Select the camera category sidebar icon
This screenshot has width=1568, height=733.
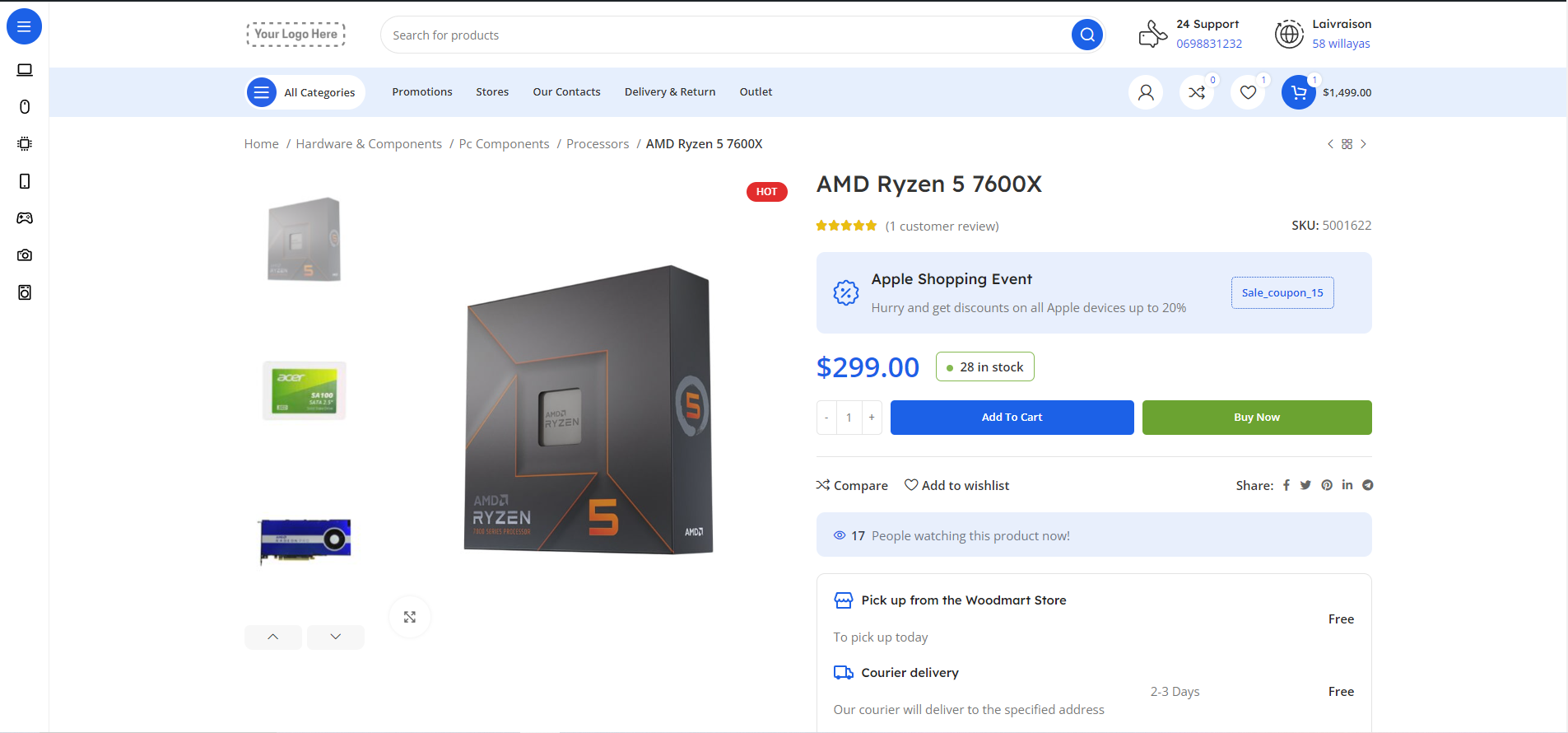25,255
